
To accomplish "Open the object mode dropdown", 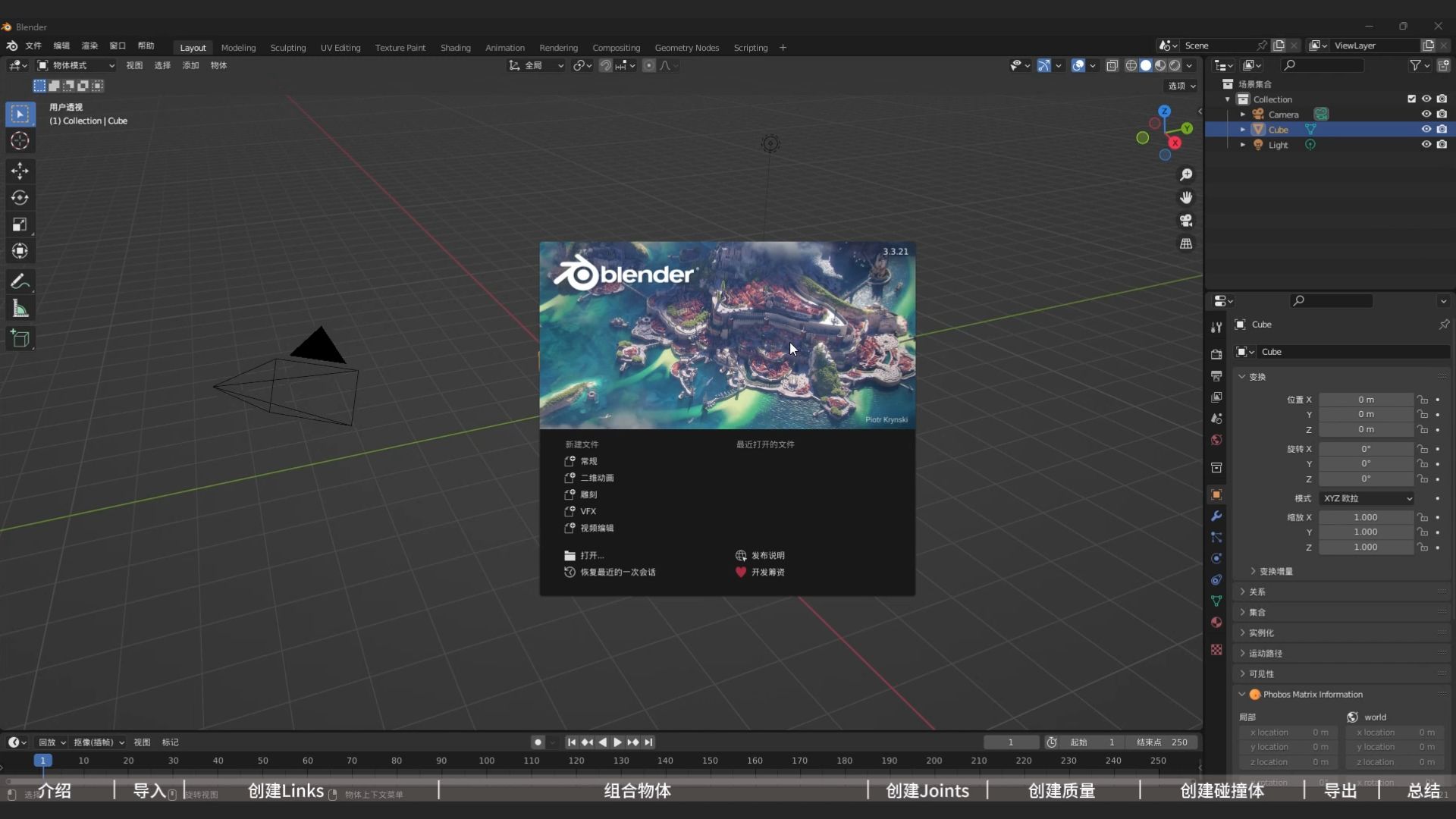I will [x=76, y=65].
